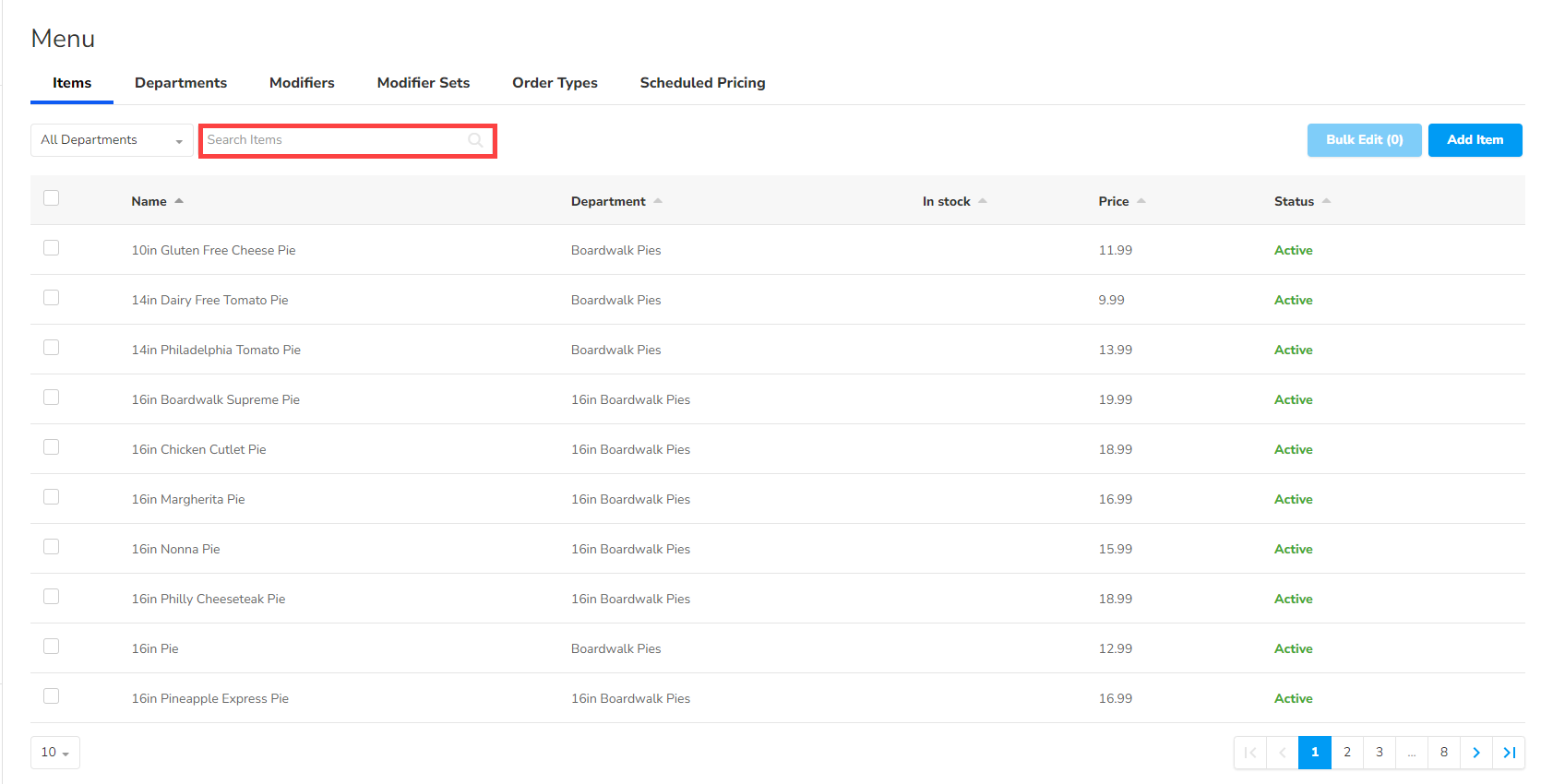
Task: Sort by Name column arrow
Action: pos(179,201)
